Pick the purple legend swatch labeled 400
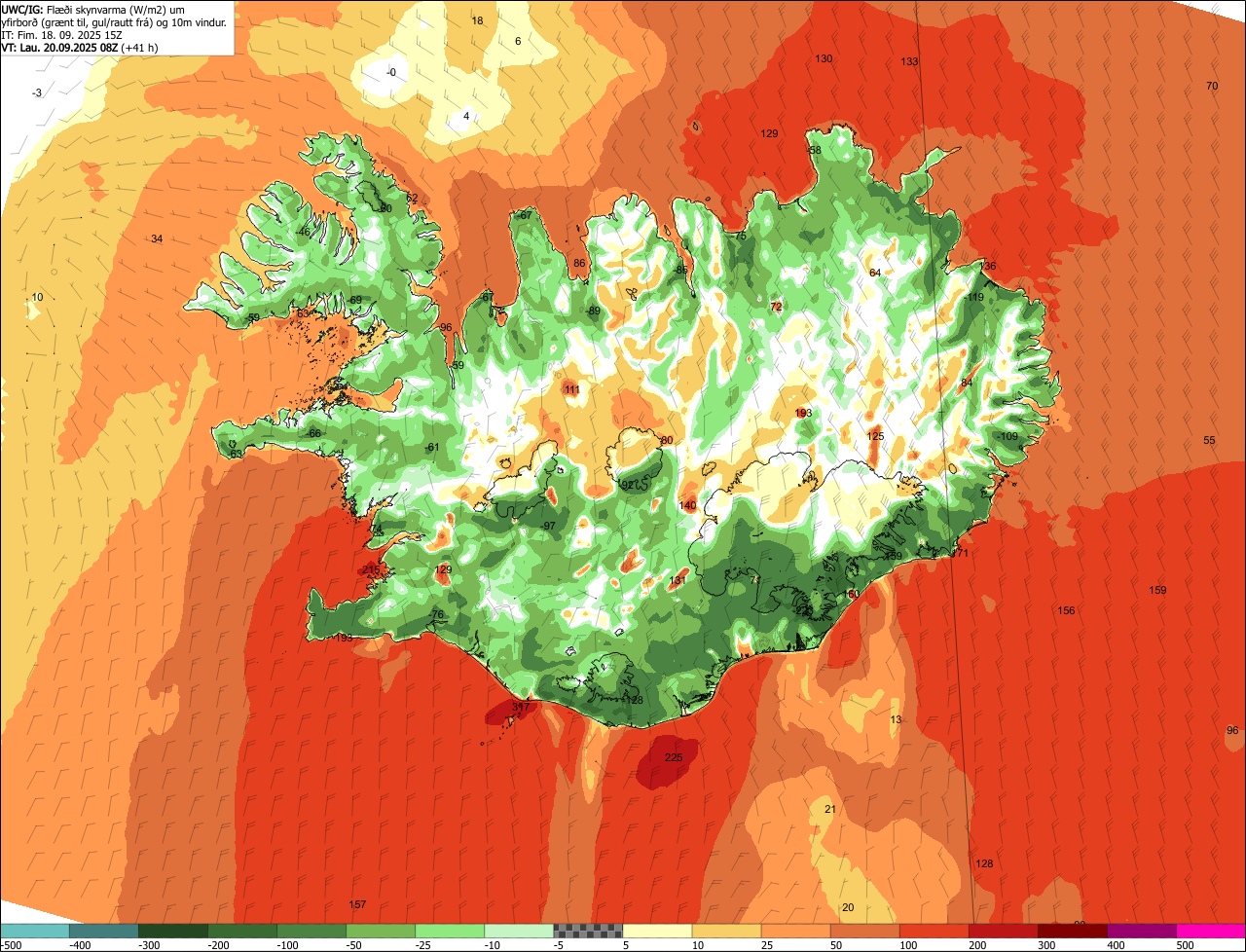Viewport: 1246px width, 952px height. (1140, 931)
